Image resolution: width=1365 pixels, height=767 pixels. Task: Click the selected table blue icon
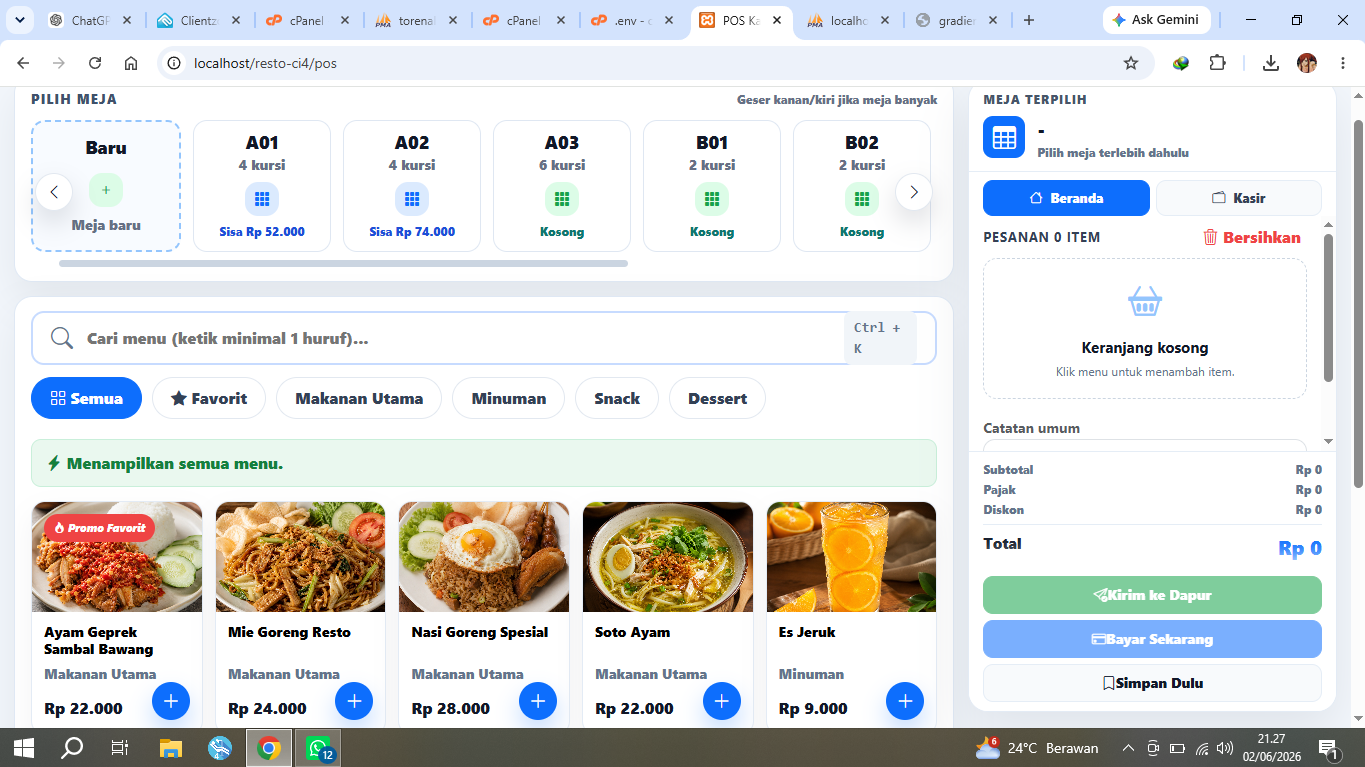[x=1004, y=137]
